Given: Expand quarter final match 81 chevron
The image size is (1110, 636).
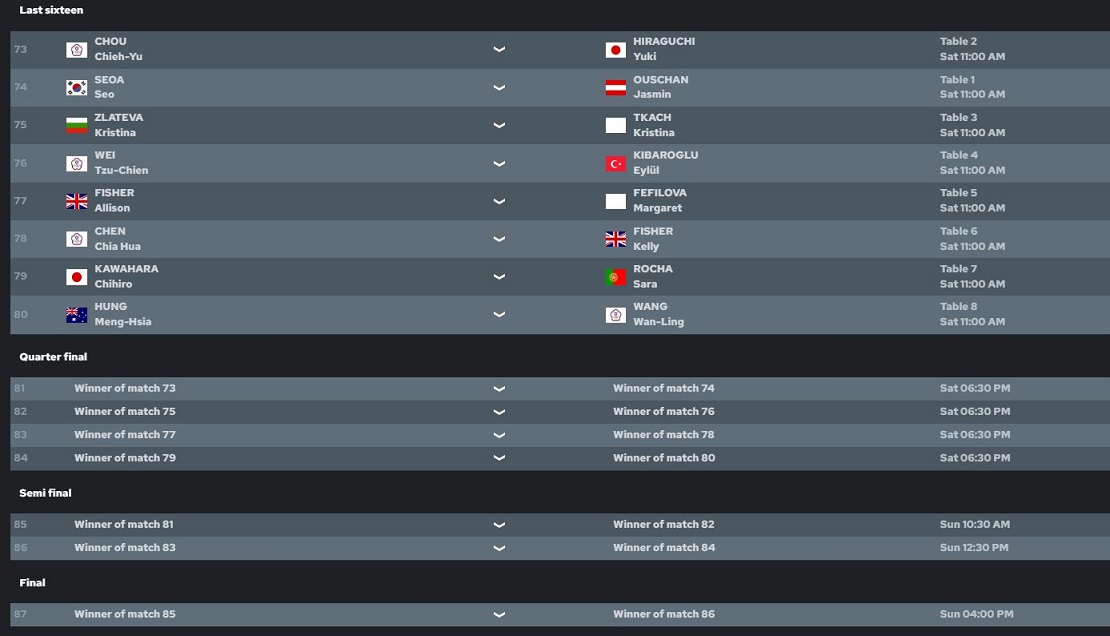Looking at the screenshot, I should (499, 388).
